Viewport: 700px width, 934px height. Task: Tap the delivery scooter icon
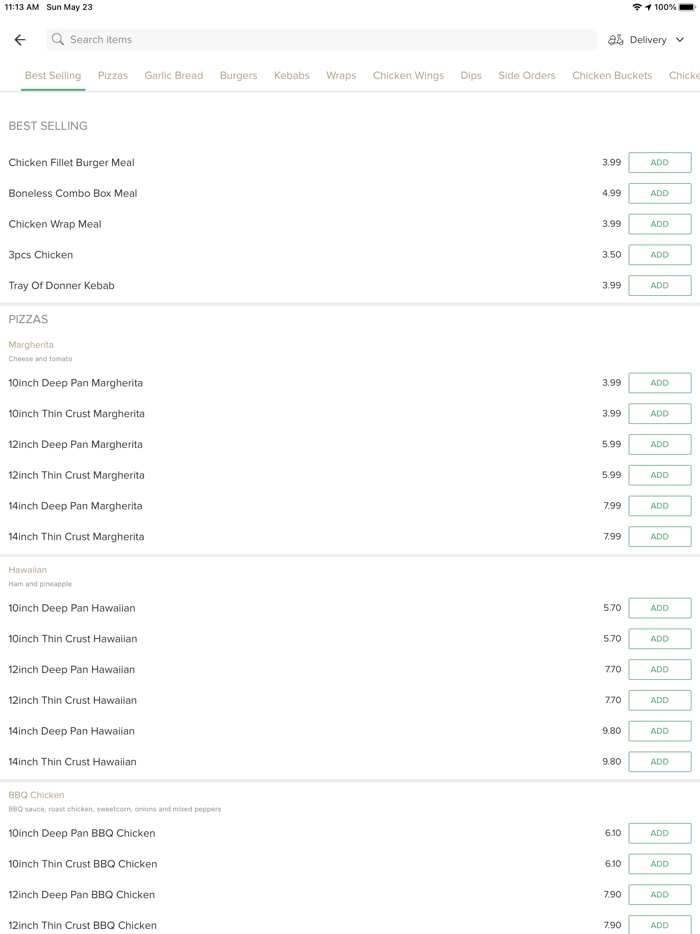[x=616, y=40]
